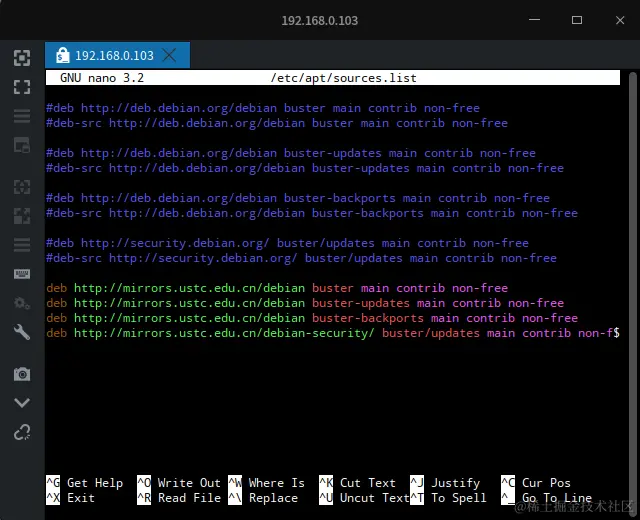The image size is (640, 520).
Task: Click the '#deb http://security.debian.org/' line
Action: pyautogui.click(x=287, y=243)
